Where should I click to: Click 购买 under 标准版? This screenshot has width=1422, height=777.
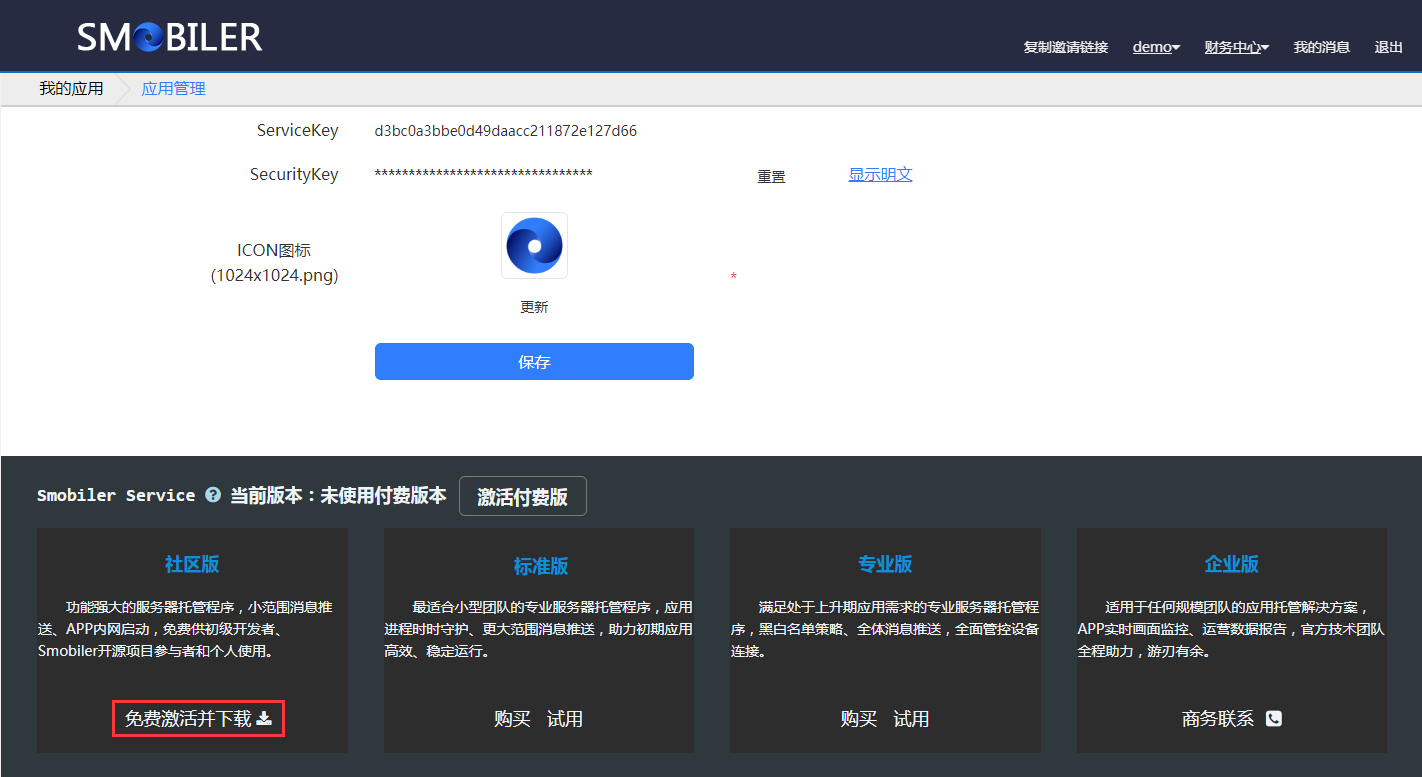tap(512, 719)
